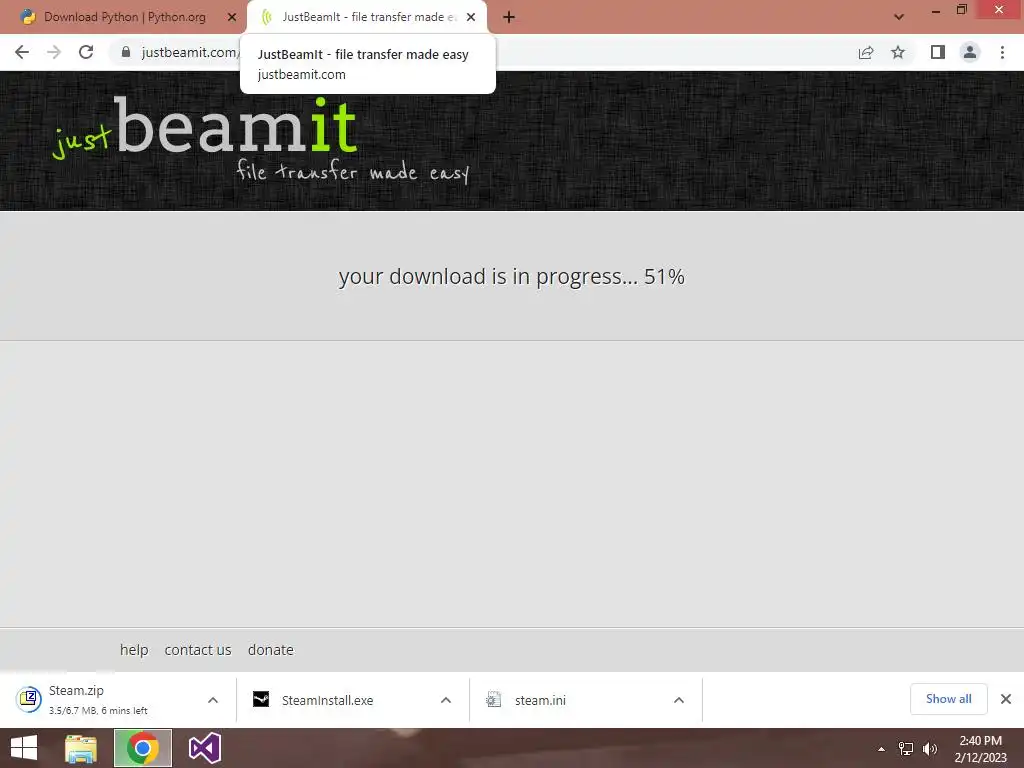
Task: Click Show all downloads
Action: (948, 699)
